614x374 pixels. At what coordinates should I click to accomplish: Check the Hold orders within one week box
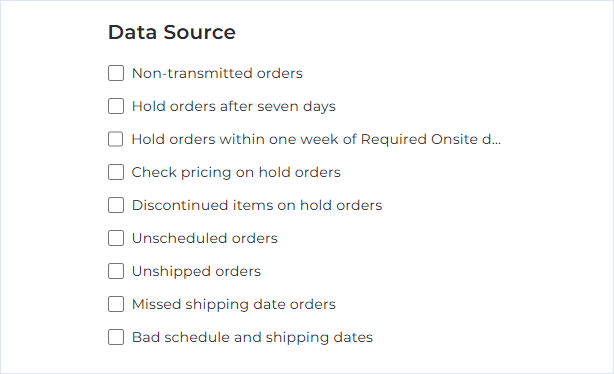[x=116, y=139]
